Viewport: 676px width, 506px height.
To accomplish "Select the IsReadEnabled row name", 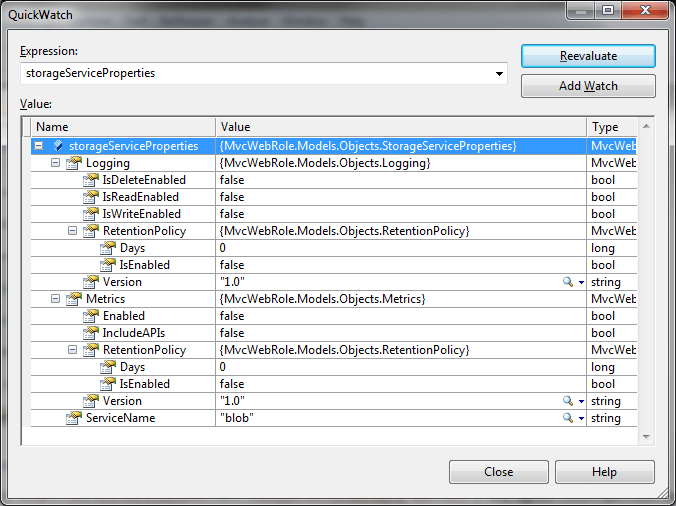I will pos(141,197).
